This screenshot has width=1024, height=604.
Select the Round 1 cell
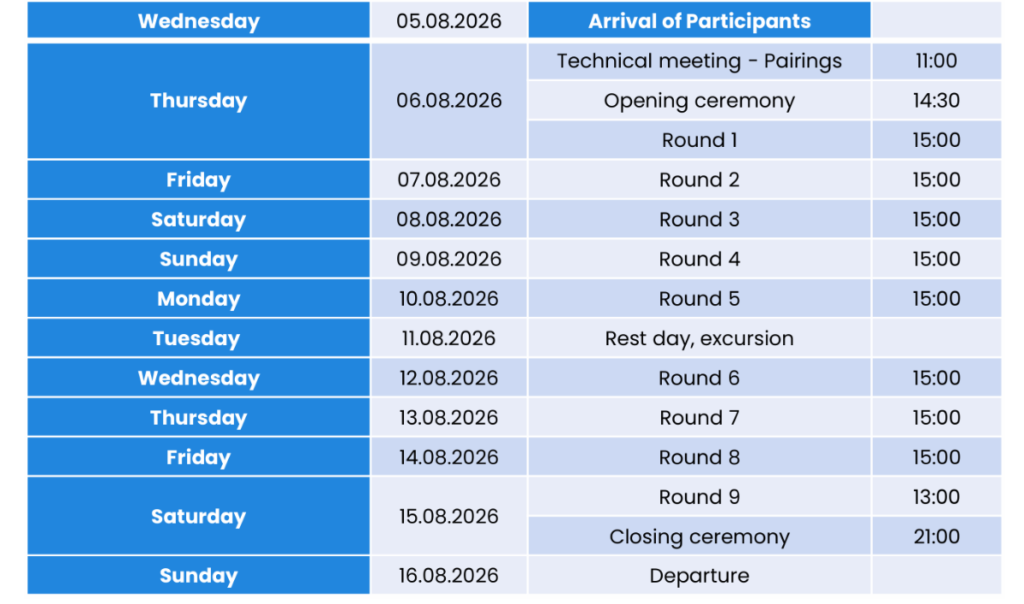click(x=699, y=140)
